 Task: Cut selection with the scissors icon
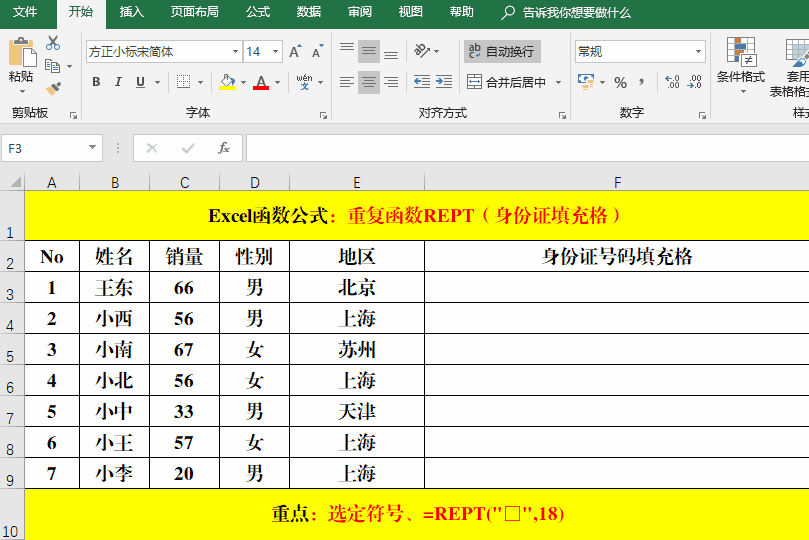pyautogui.click(x=53, y=43)
